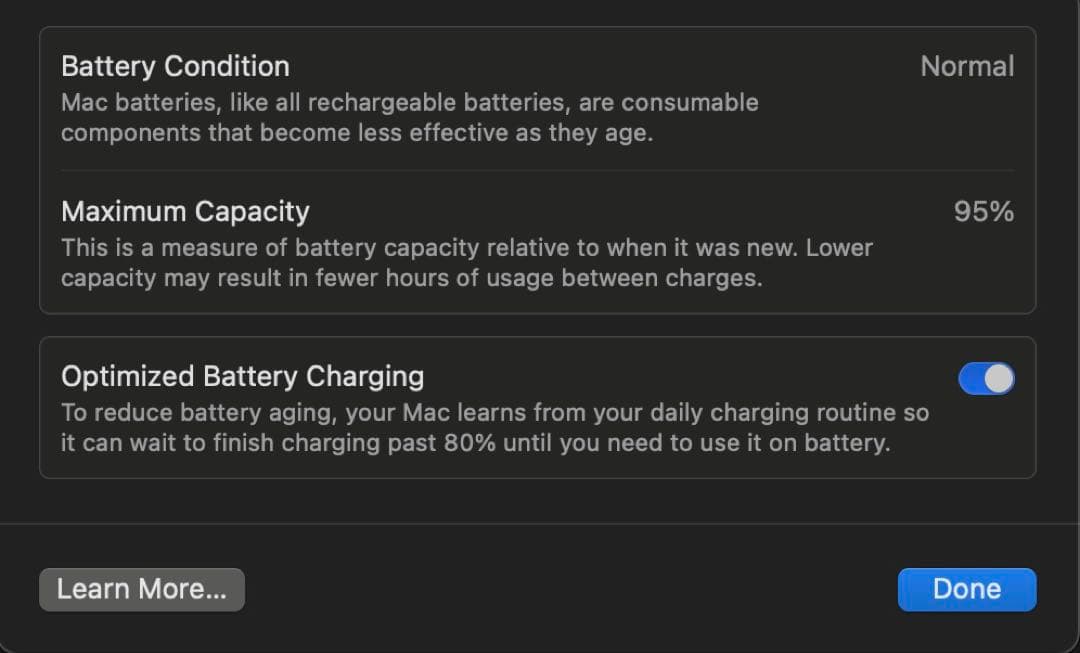
Task: Select the Maximum Capacity label
Action: pyautogui.click(x=185, y=211)
